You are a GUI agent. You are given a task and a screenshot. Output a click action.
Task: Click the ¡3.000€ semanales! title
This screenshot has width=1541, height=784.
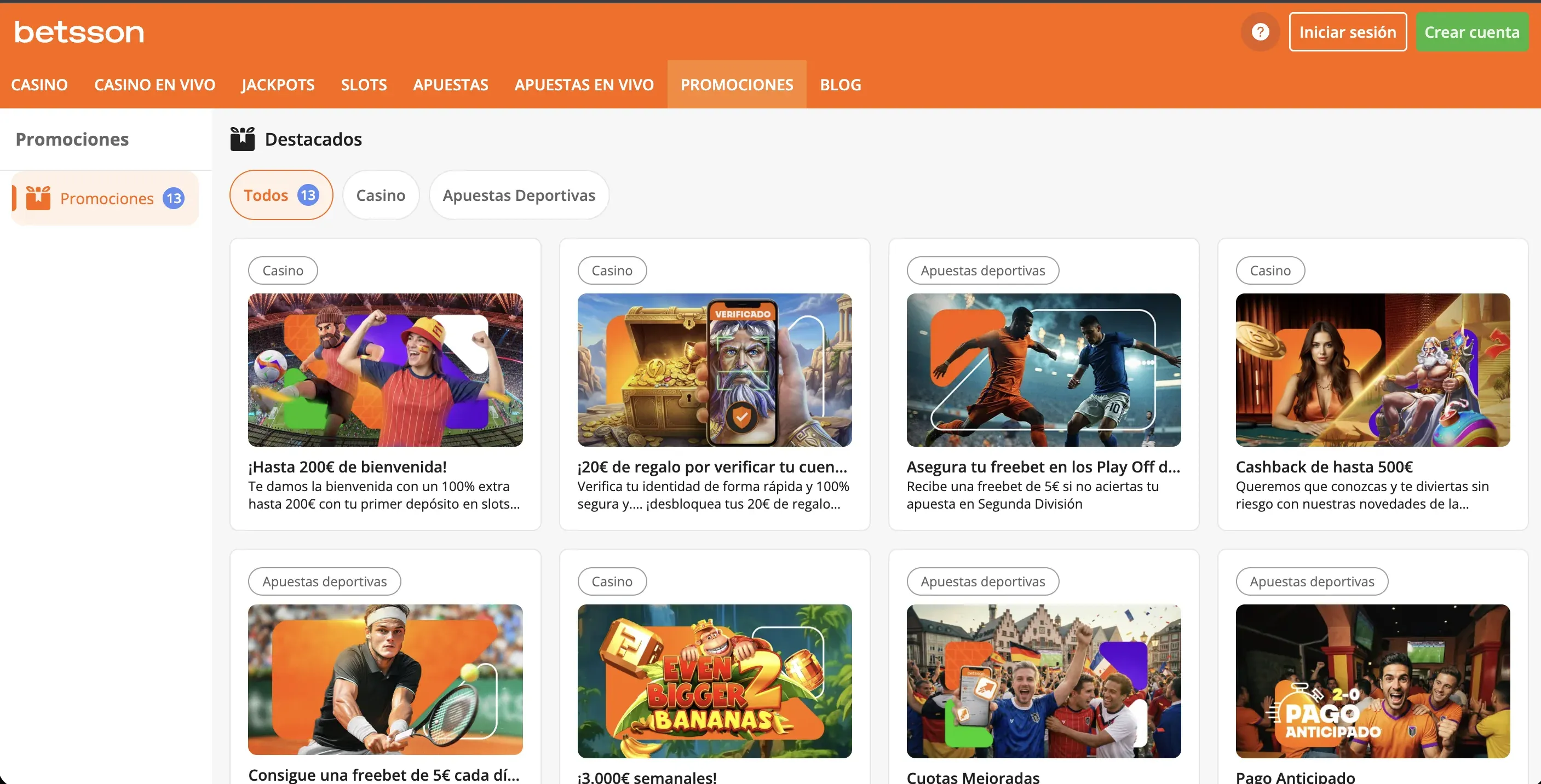(647, 777)
